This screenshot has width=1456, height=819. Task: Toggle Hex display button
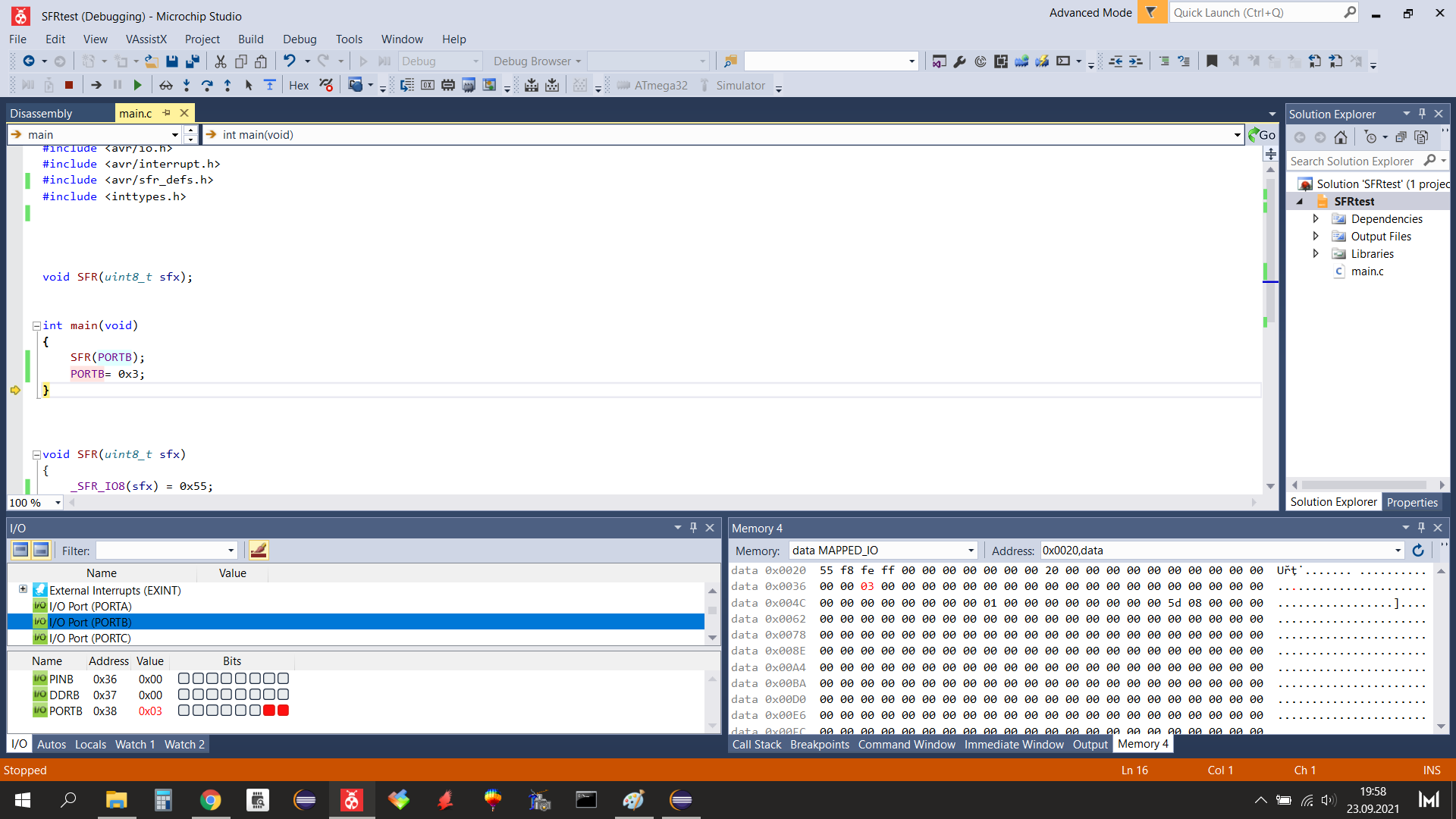(299, 86)
